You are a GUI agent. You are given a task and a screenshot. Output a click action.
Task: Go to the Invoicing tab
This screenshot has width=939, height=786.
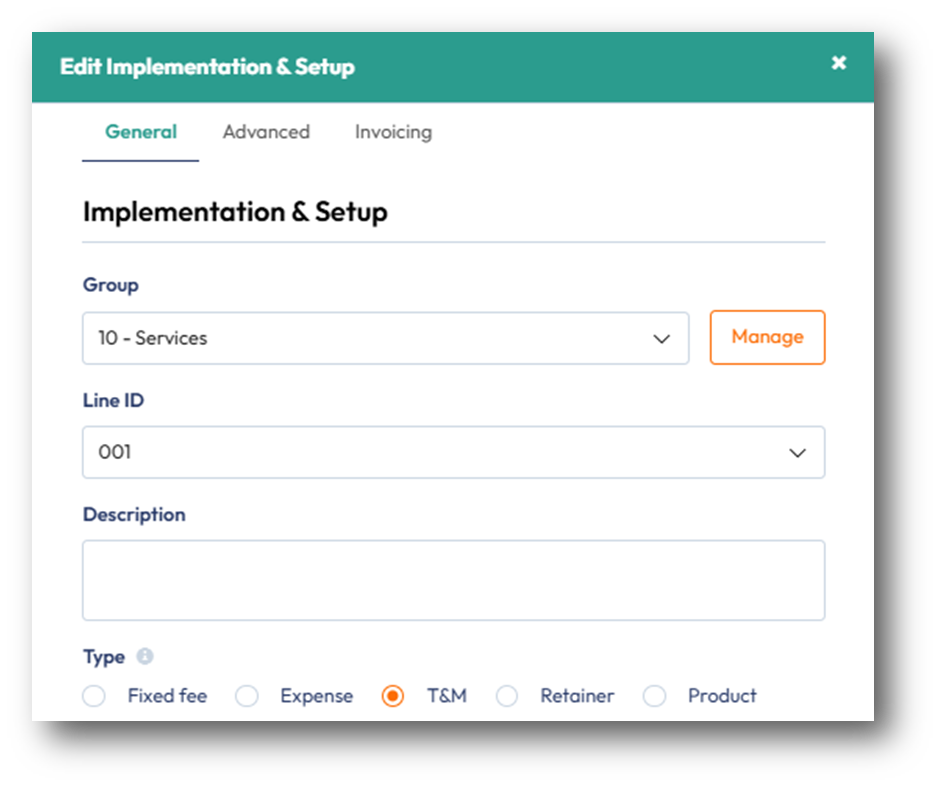pyautogui.click(x=393, y=132)
